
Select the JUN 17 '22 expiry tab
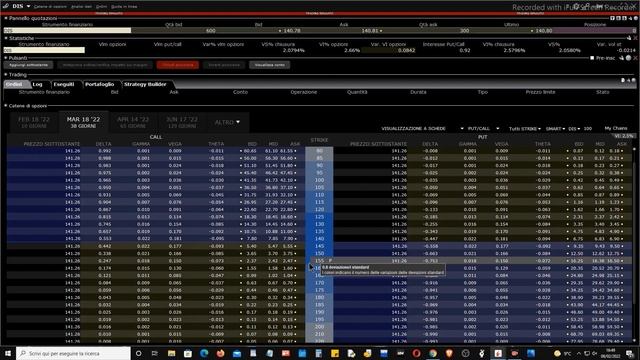pos(182,122)
